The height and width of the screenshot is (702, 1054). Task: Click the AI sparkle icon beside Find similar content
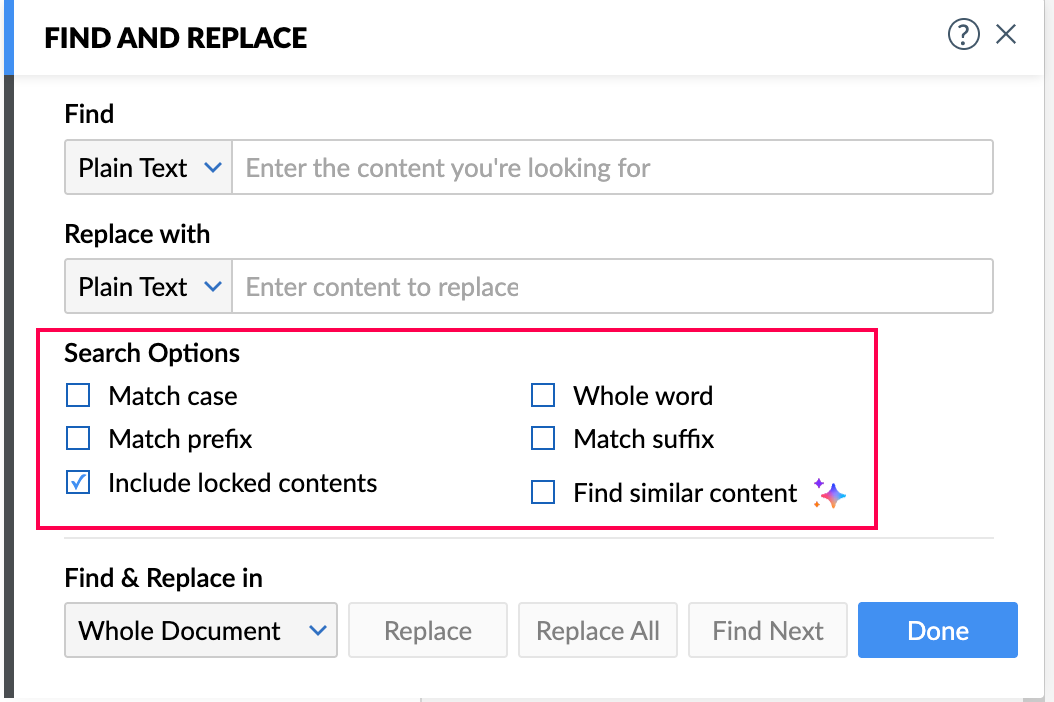830,494
